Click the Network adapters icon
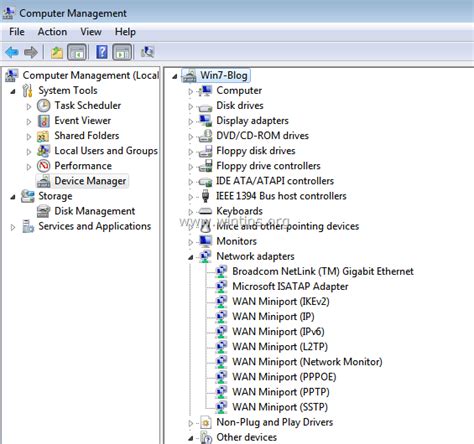Viewport: 474px width, 444px height. coord(205,256)
